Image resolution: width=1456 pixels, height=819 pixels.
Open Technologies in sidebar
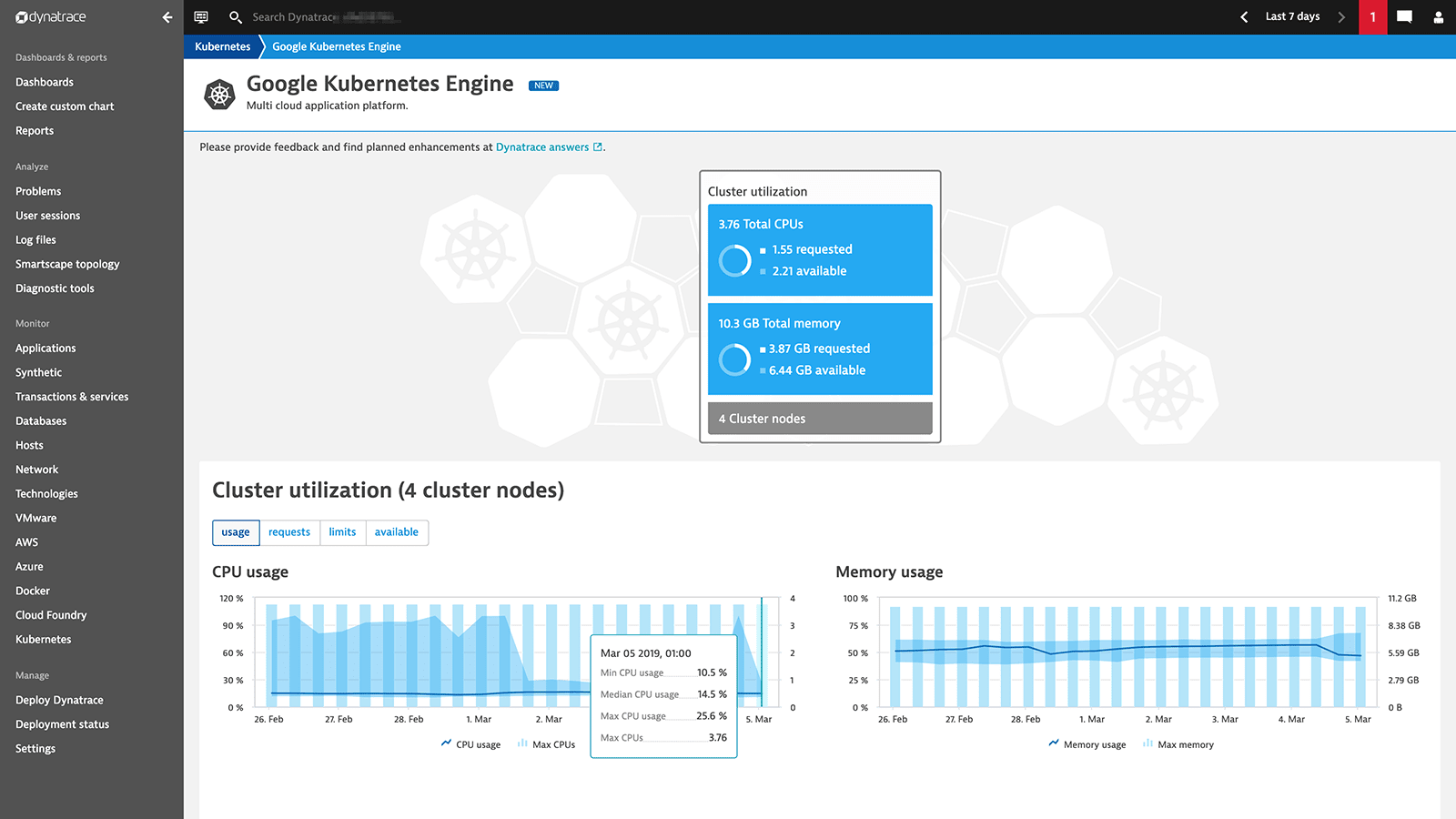[x=46, y=494]
